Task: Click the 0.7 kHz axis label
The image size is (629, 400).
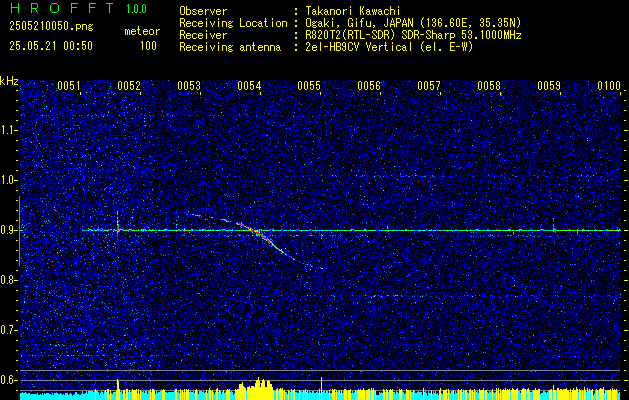Action: point(8,330)
